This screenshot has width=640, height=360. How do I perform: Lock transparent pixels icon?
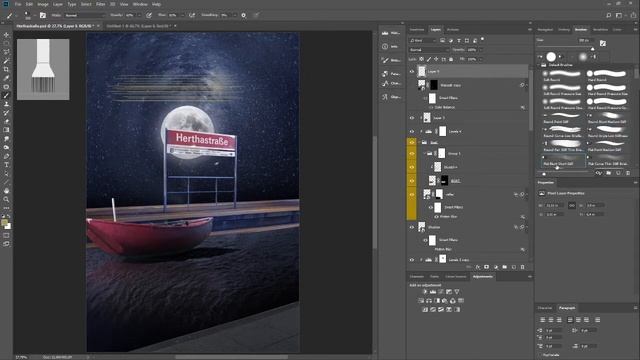(x=422, y=59)
